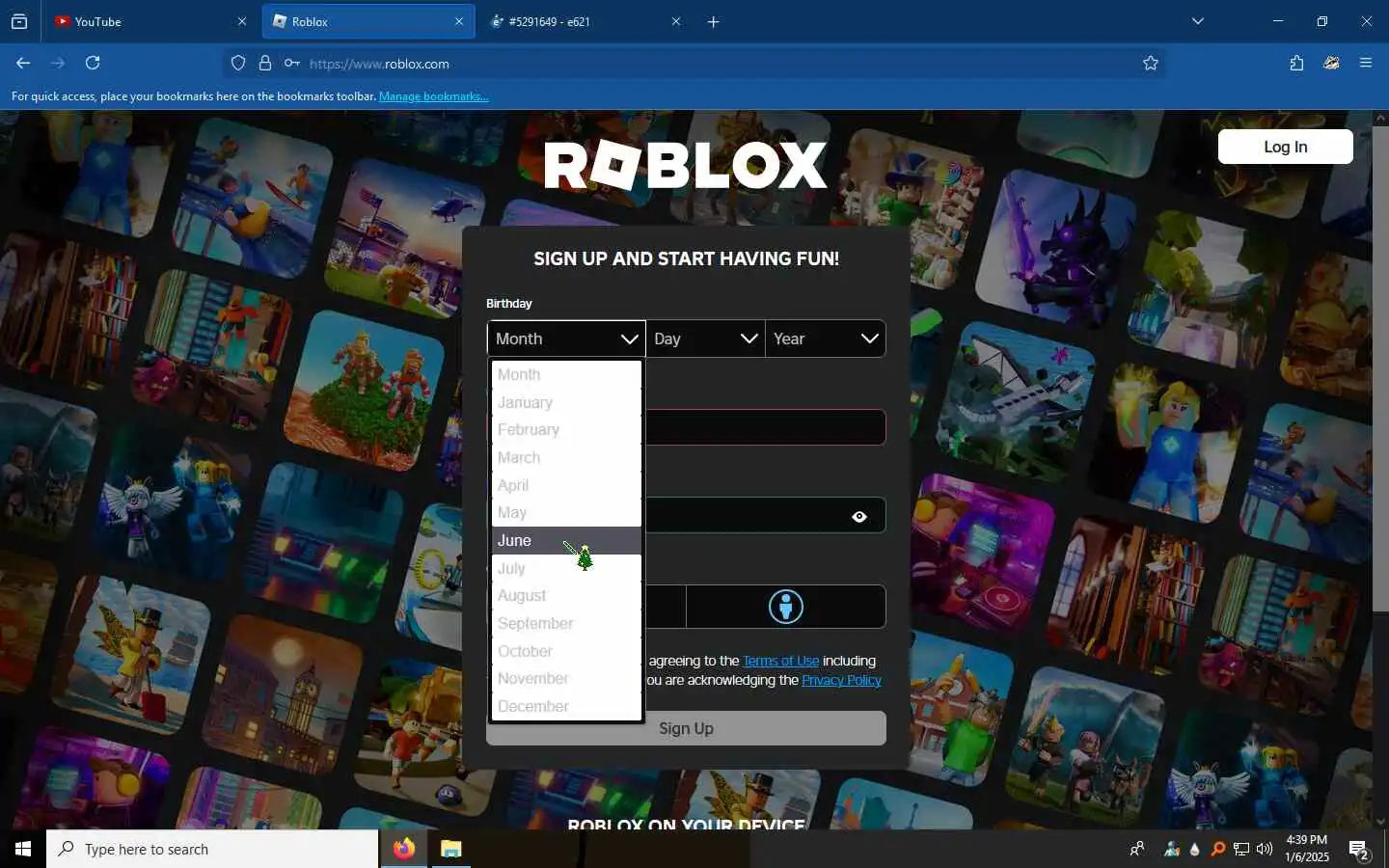Select April from month list

click(566, 485)
